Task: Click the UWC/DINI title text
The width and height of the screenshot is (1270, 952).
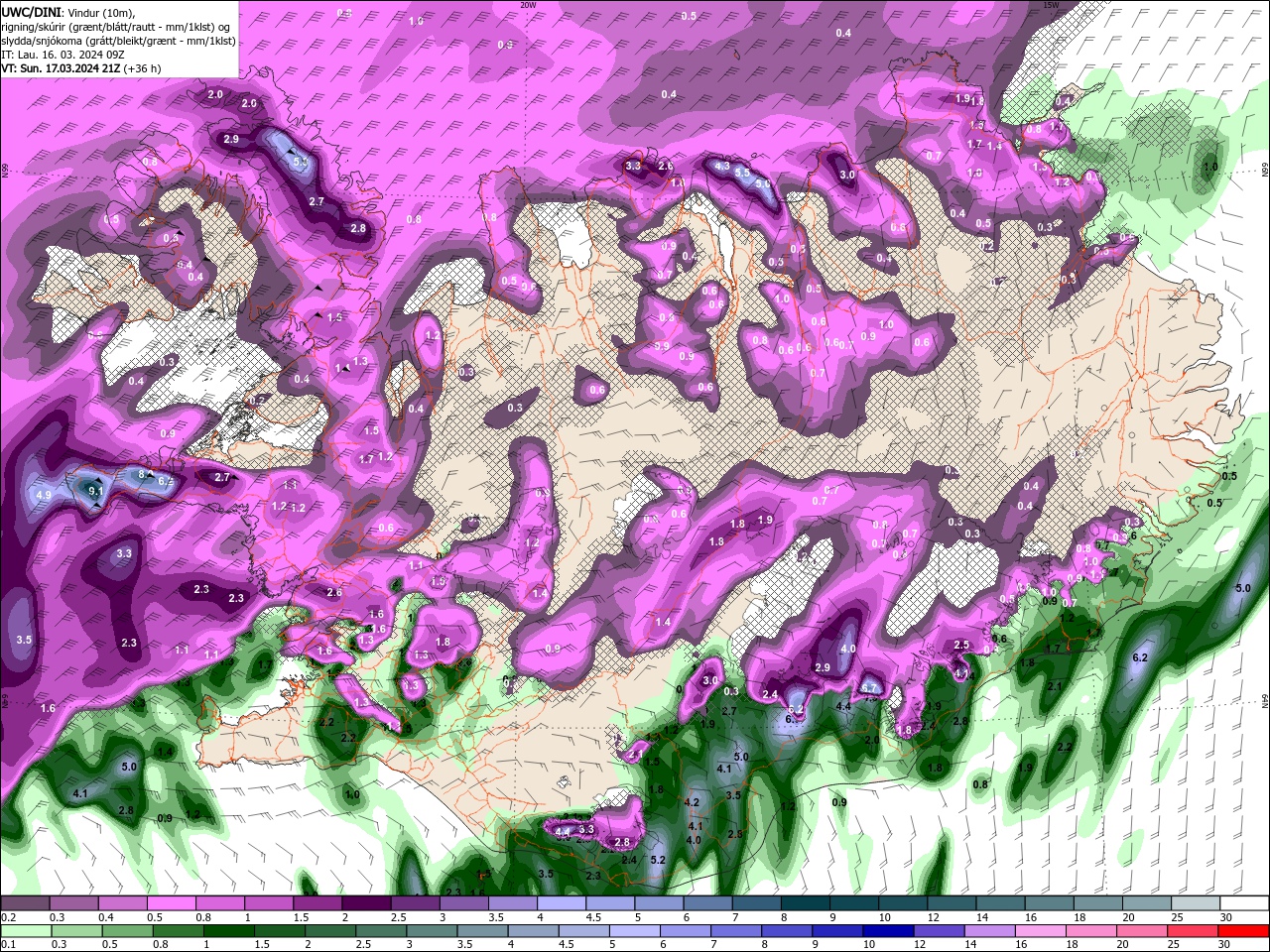Action: (31, 12)
